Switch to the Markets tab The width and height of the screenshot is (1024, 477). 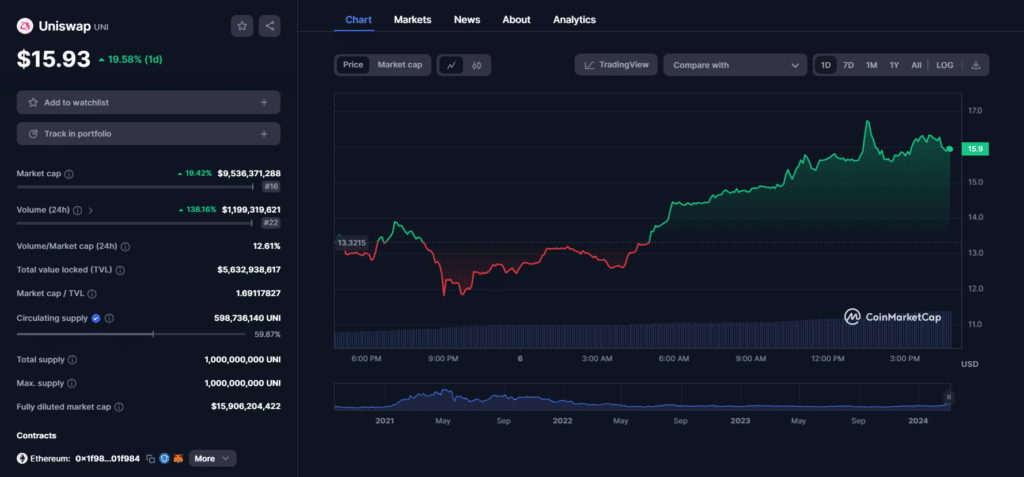(412, 20)
